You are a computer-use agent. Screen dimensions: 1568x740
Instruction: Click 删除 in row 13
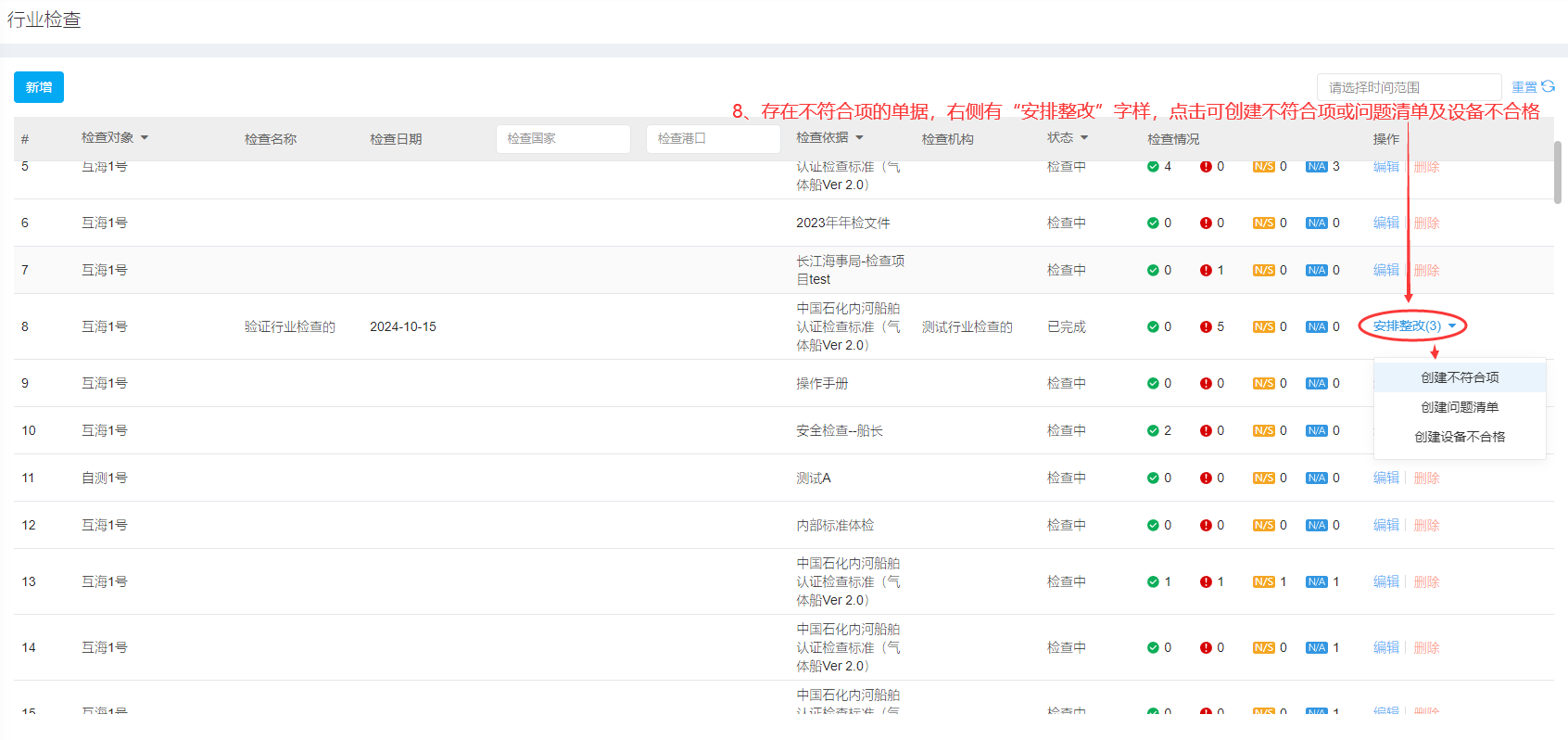[x=1426, y=581]
